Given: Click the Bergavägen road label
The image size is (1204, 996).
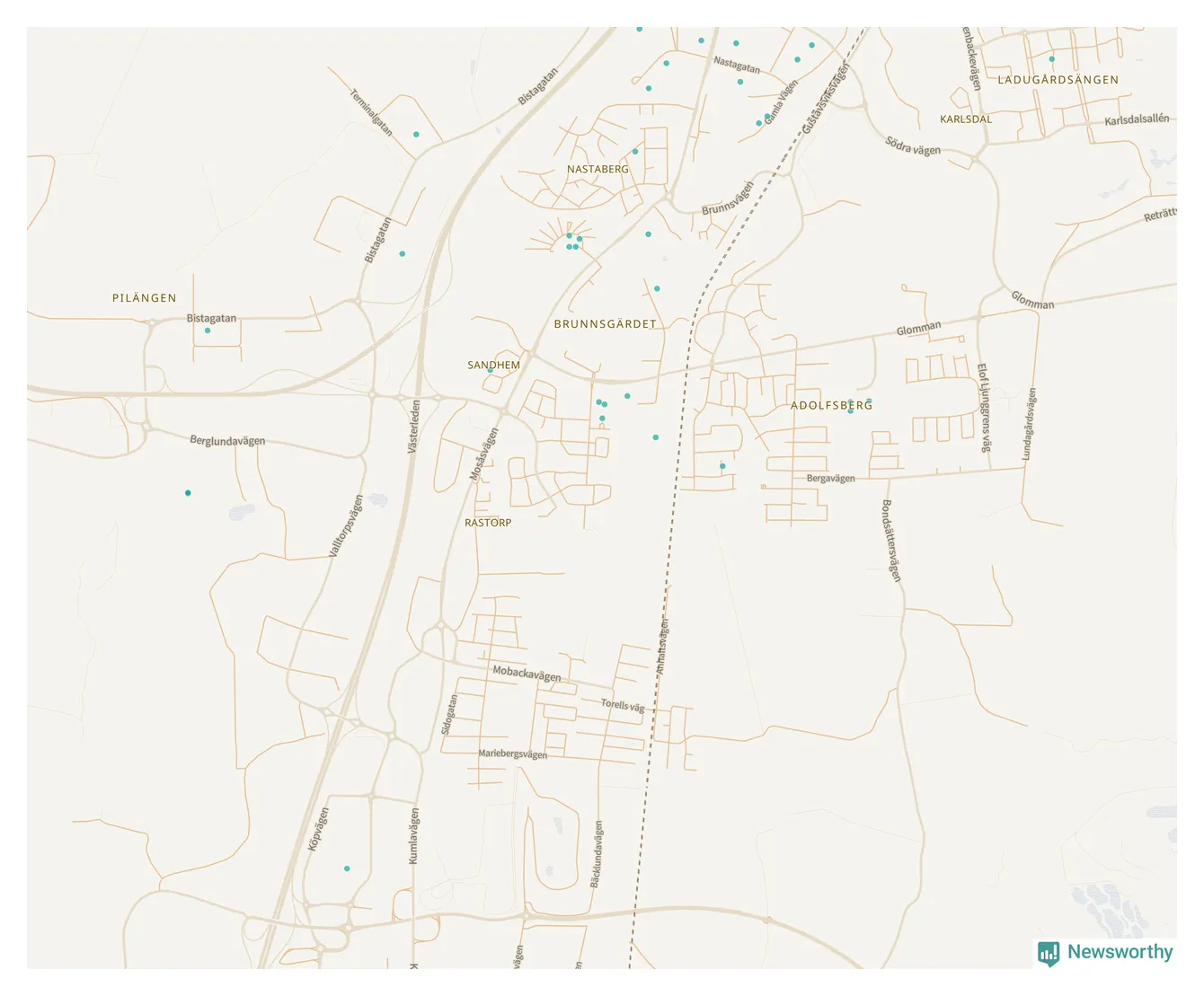Looking at the screenshot, I should 830,479.
